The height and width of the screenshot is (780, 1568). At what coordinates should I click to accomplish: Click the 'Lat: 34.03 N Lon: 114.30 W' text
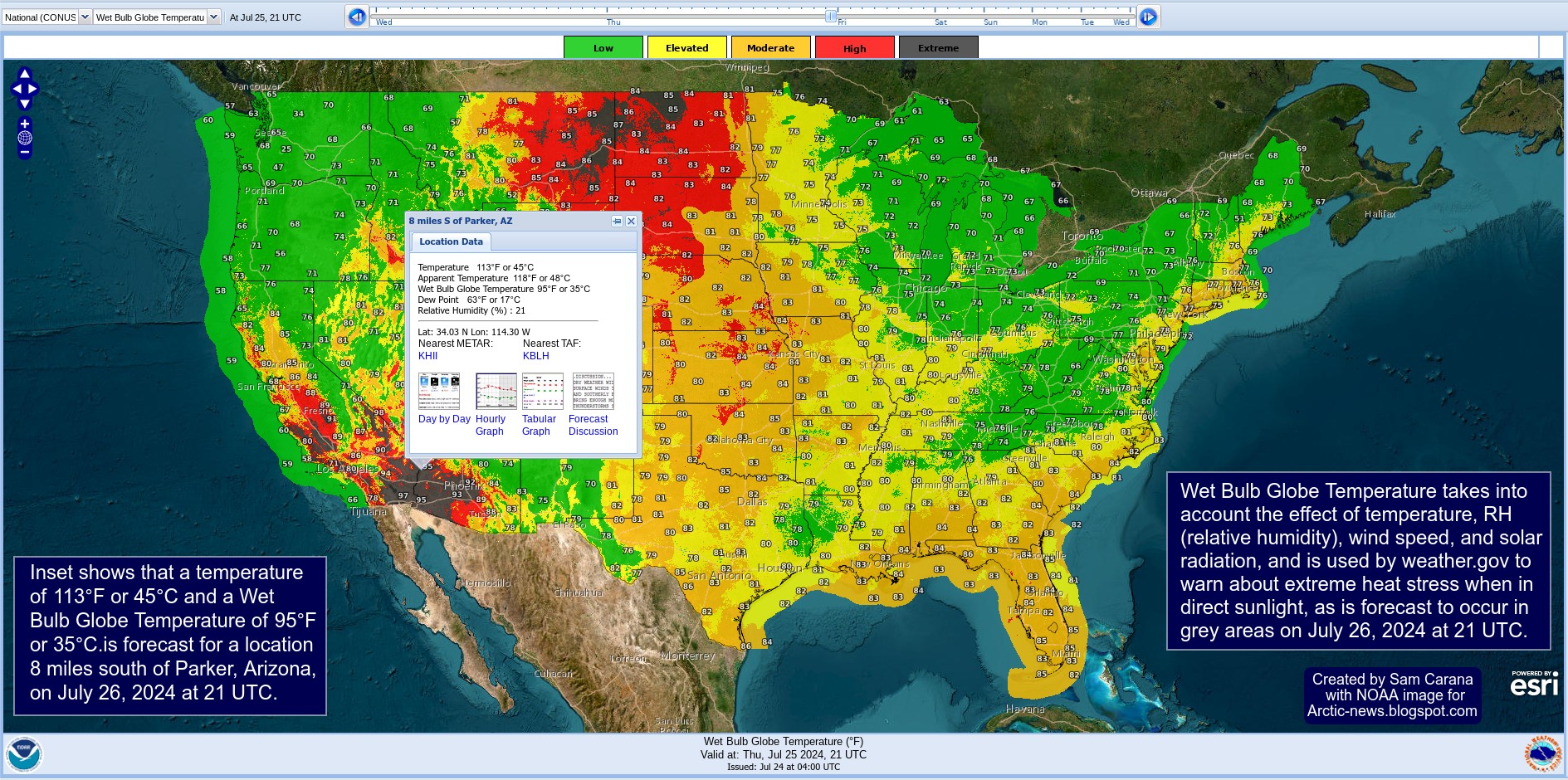pyautogui.click(x=474, y=332)
